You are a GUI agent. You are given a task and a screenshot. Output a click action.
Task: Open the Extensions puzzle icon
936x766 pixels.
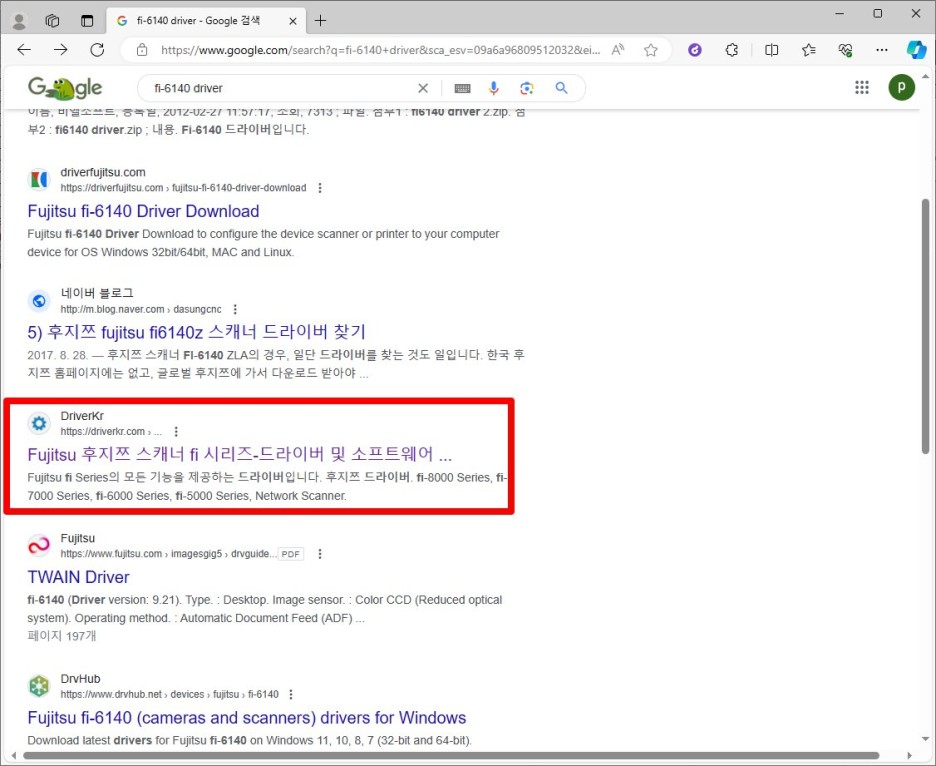click(x=732, y=50)
